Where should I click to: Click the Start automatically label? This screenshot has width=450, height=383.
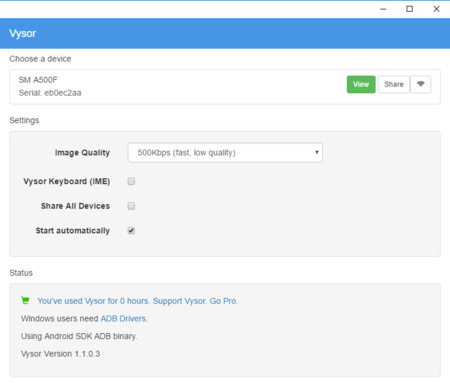coord(73,231)
